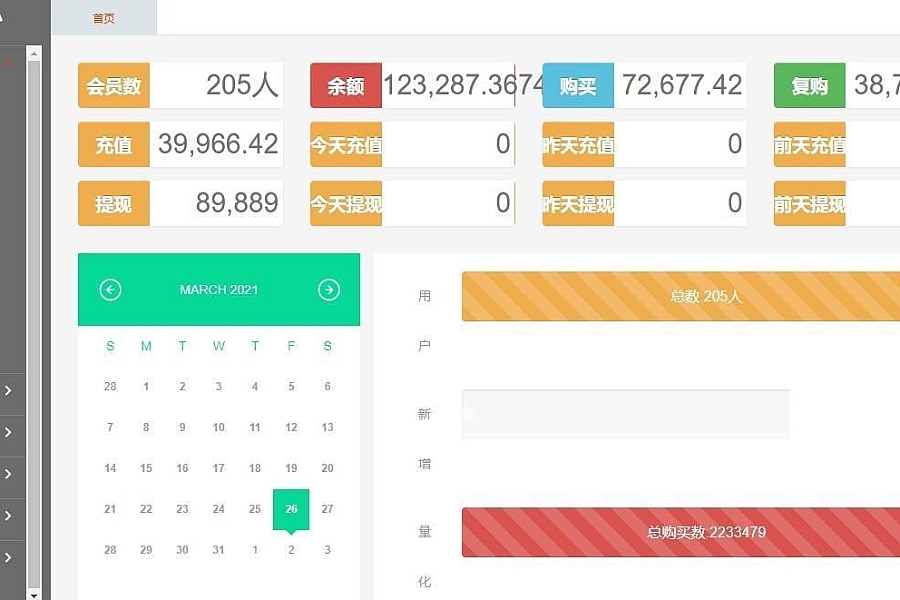Click the 今天充值 label
900x600 pixels.
(346, 145)
